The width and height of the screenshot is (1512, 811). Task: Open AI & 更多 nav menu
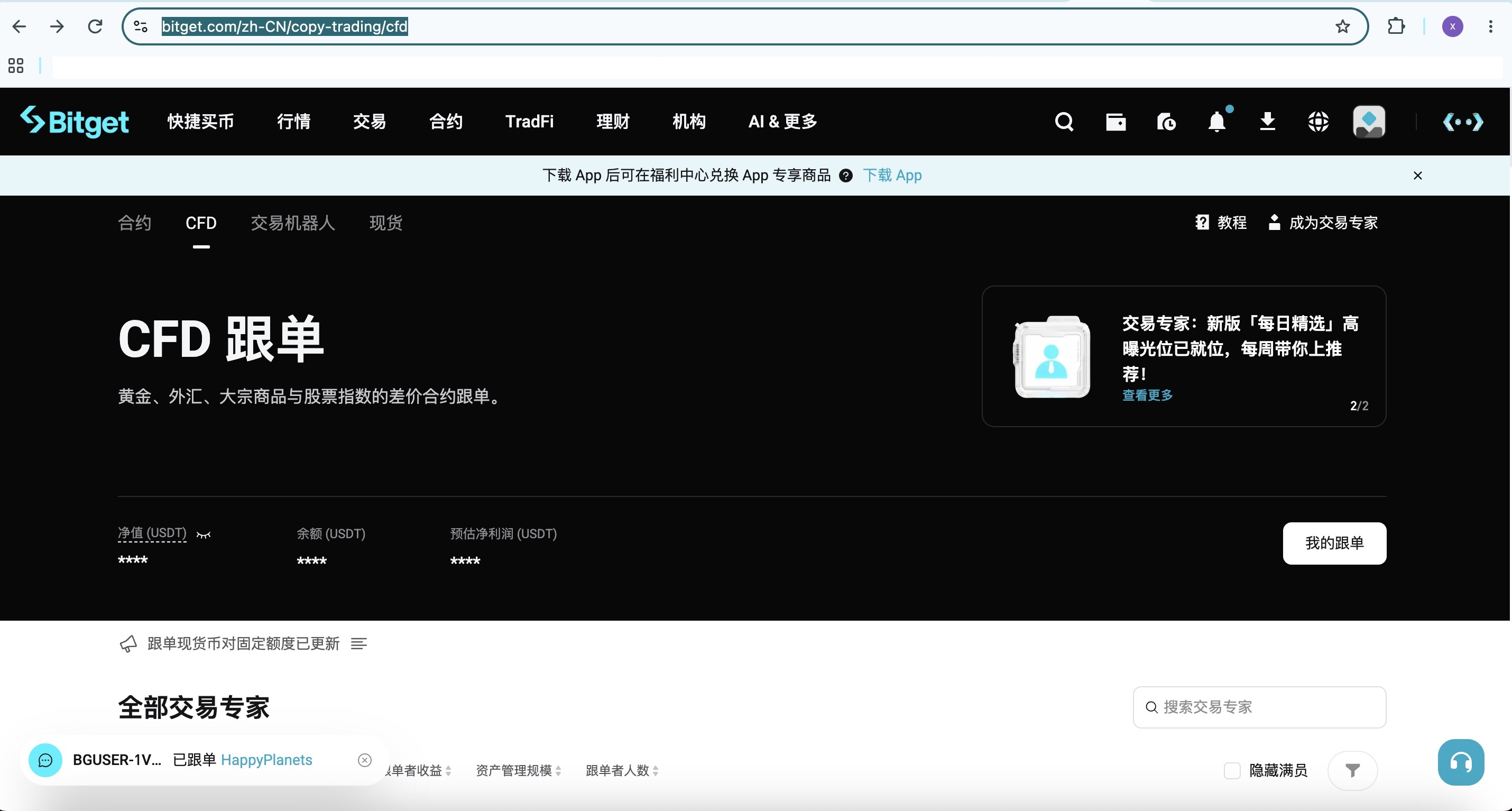pos(782,122)
